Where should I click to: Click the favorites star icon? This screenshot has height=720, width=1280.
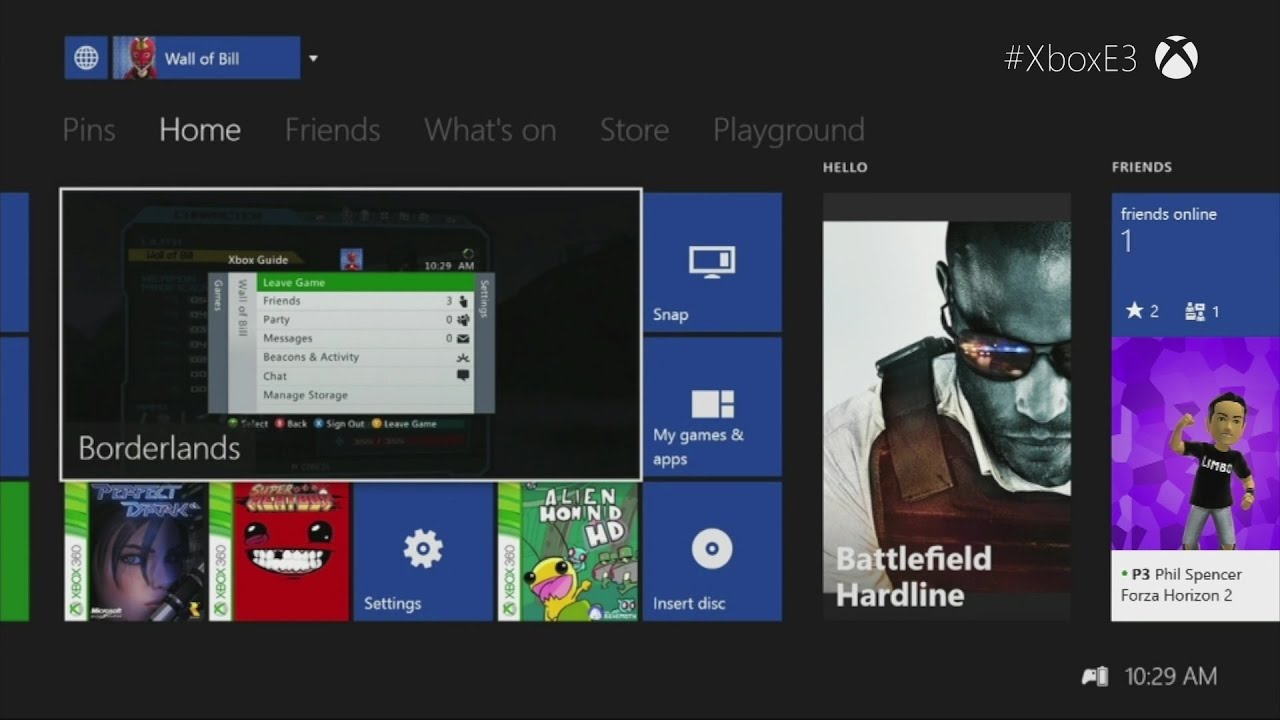(x=1134, y=311)
